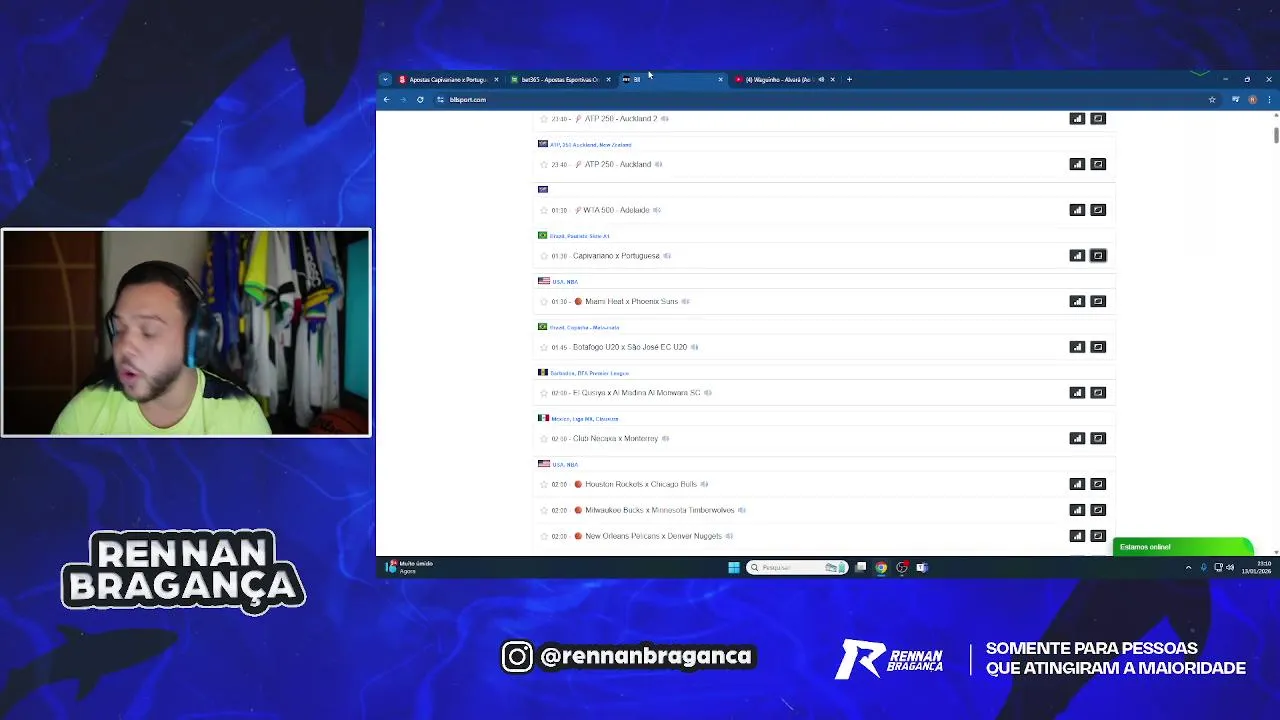
Task: Favorite Houston Rockets x Chicago Bulls with its star
Action: (544, 484)
